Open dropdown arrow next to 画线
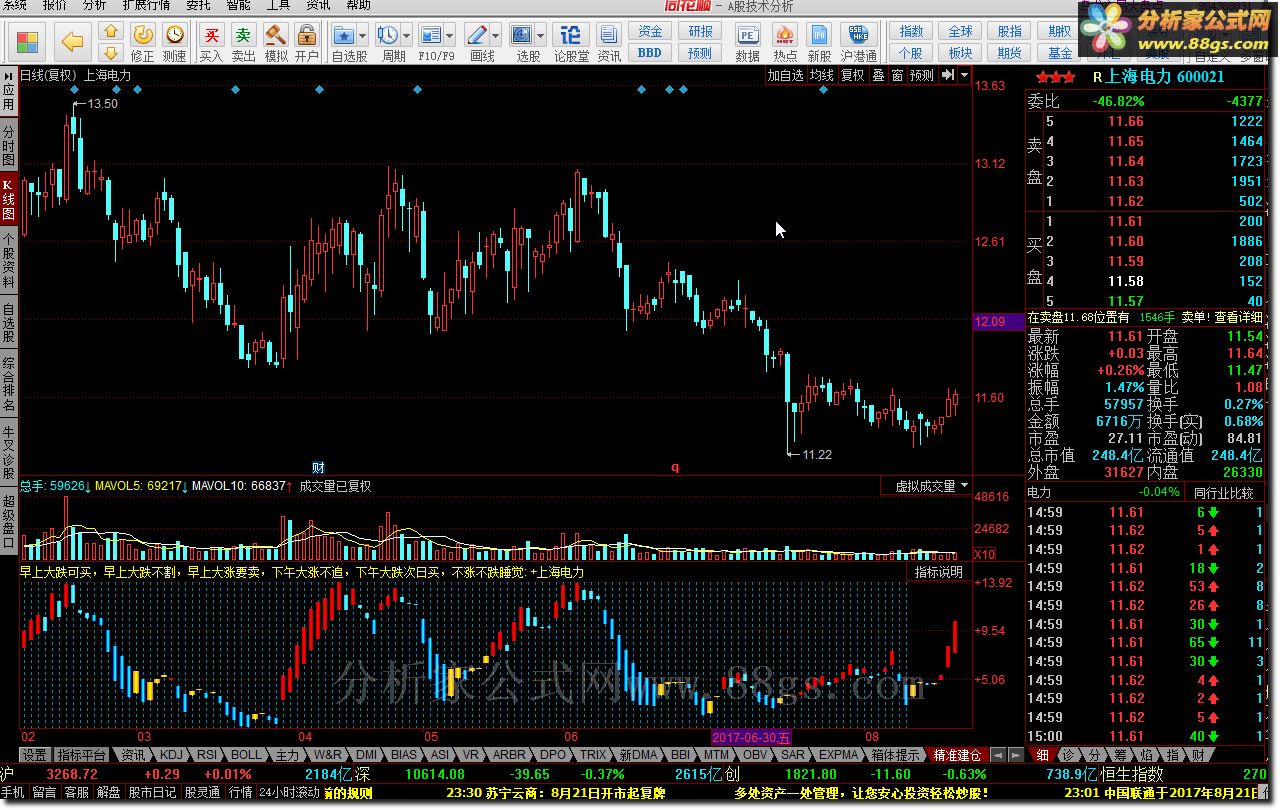This screenshot has width=1280, height=810. click(x=495, y=35)
